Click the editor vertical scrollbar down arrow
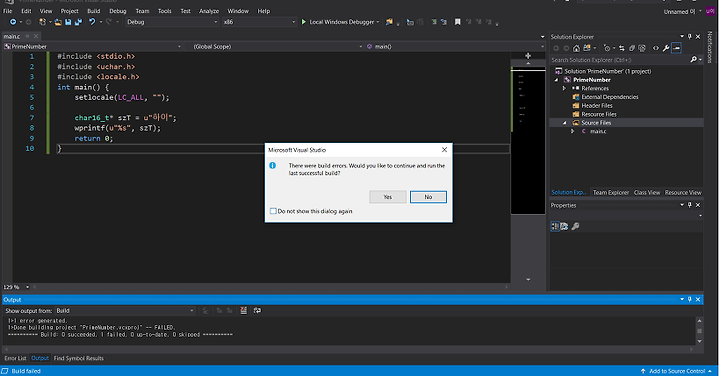This screenshot has height=376, width=720. coord(528,280)
